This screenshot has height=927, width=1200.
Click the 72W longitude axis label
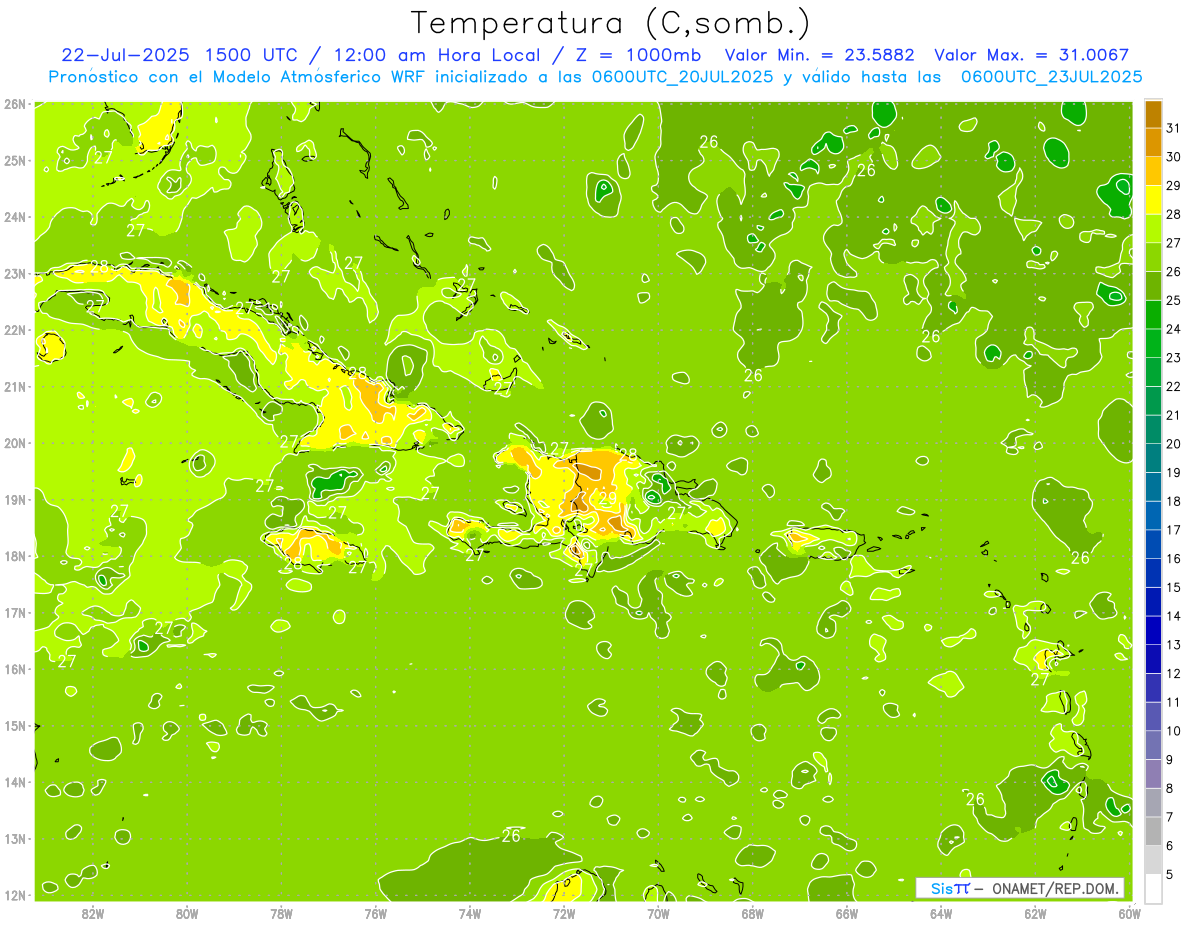pos(564,912)
